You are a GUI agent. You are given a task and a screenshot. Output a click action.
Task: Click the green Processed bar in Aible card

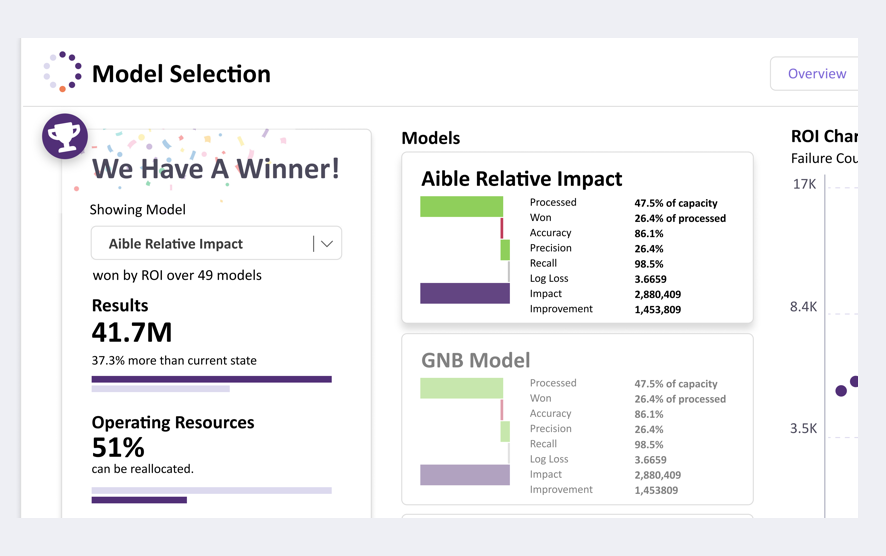point(462,206)
